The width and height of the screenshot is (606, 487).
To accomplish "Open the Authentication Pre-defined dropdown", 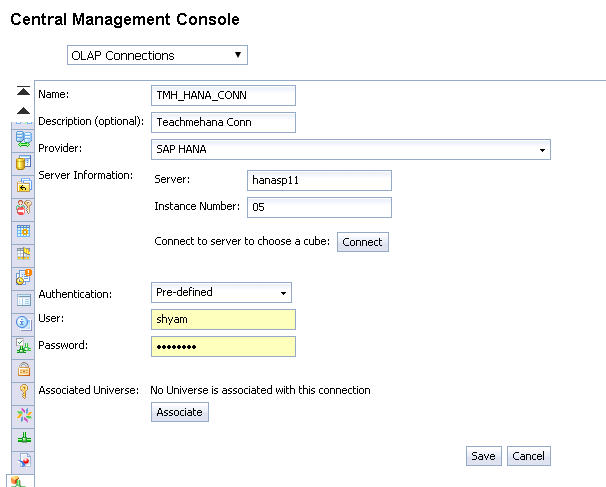I will tap(221, 293).
